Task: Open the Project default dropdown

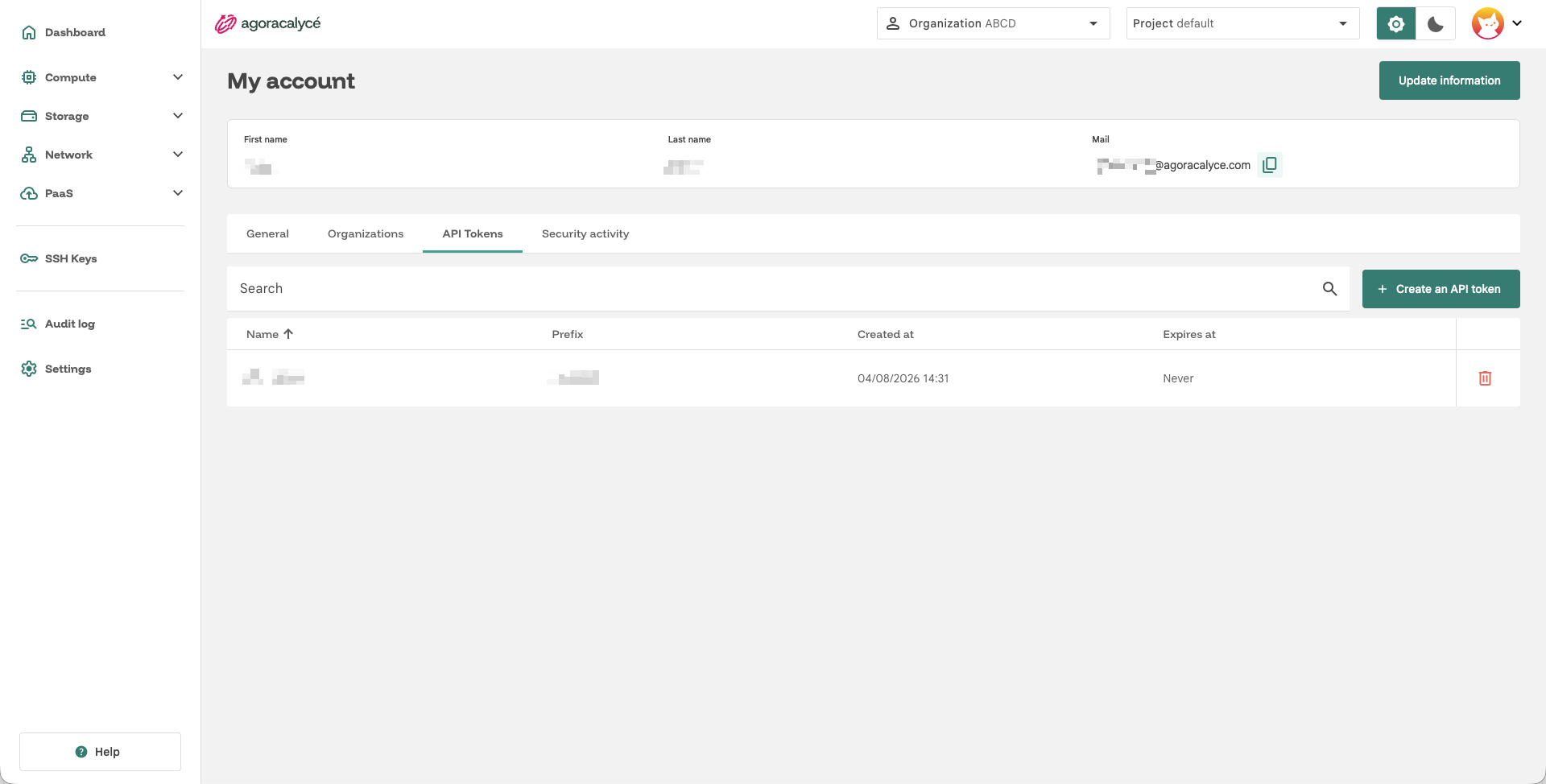Action: [x=1242, y=23]
